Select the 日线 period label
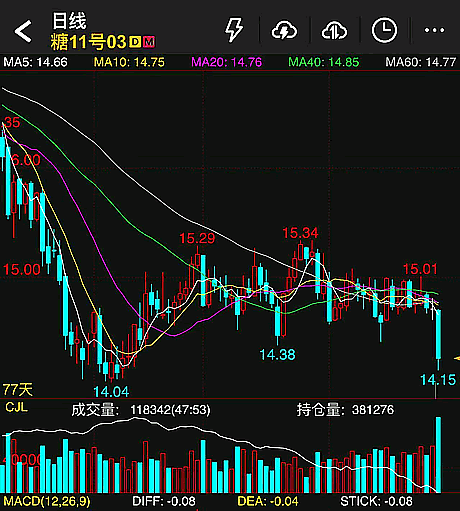The image size is (460, 511). pos(69,21)
